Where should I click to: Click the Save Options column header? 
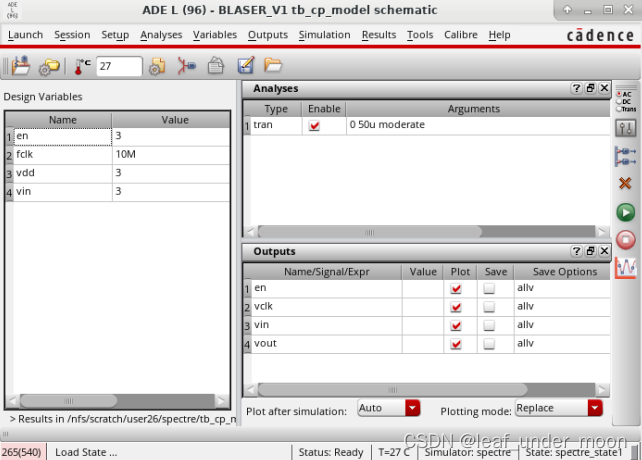[x=565, y=272]
